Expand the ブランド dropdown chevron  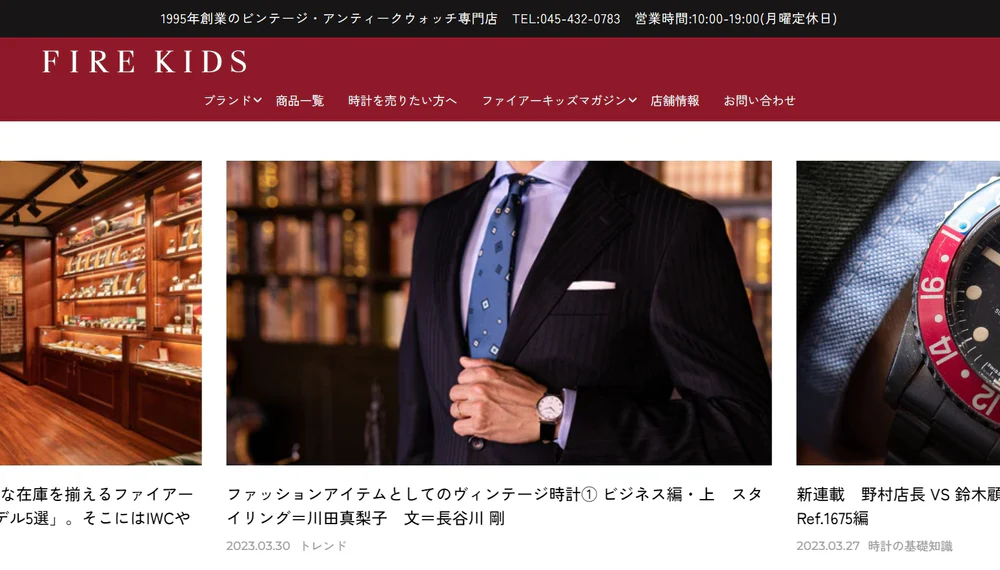[x=258, y=100]
